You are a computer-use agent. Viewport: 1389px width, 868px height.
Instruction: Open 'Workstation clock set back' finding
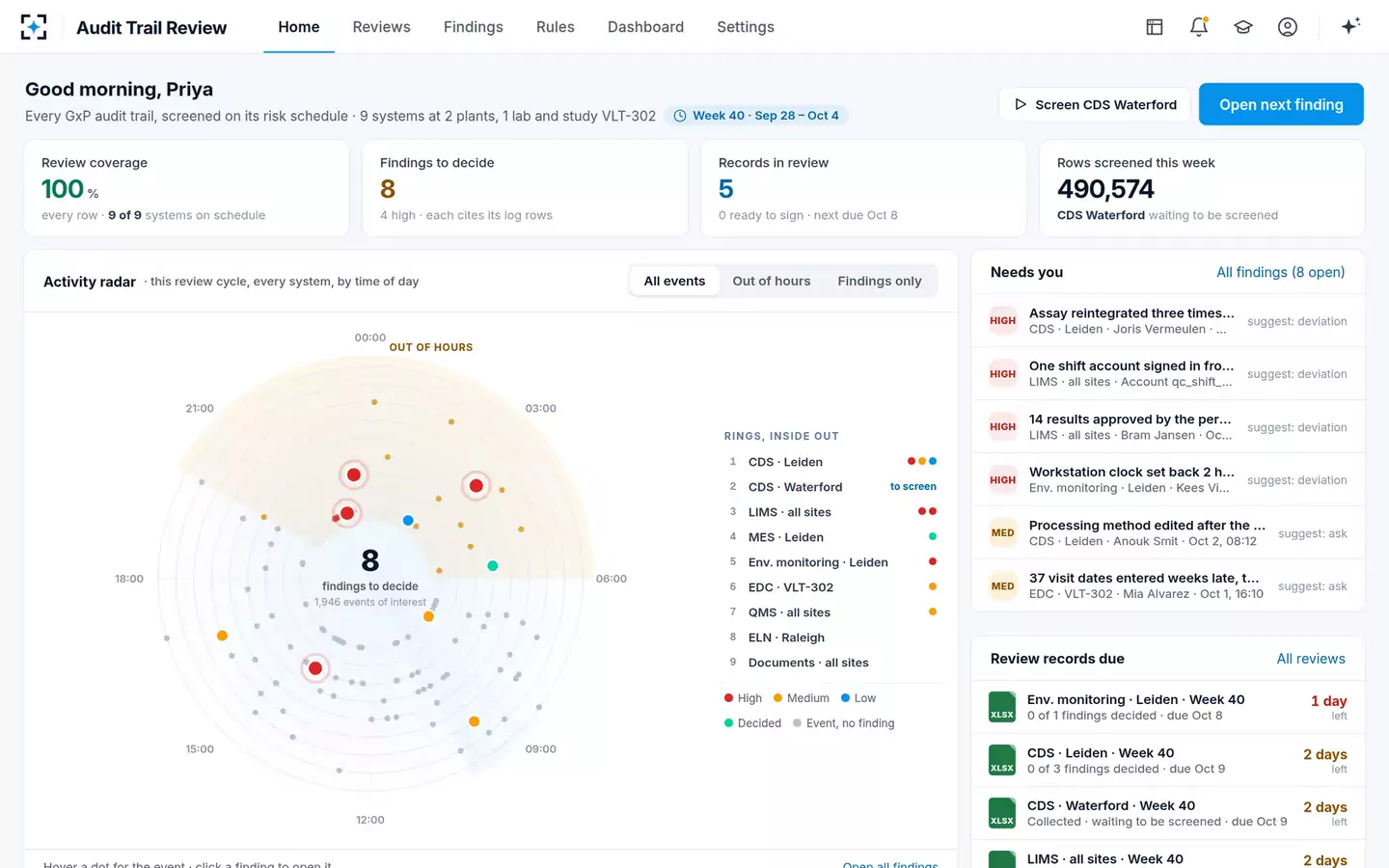[1167, 480]
